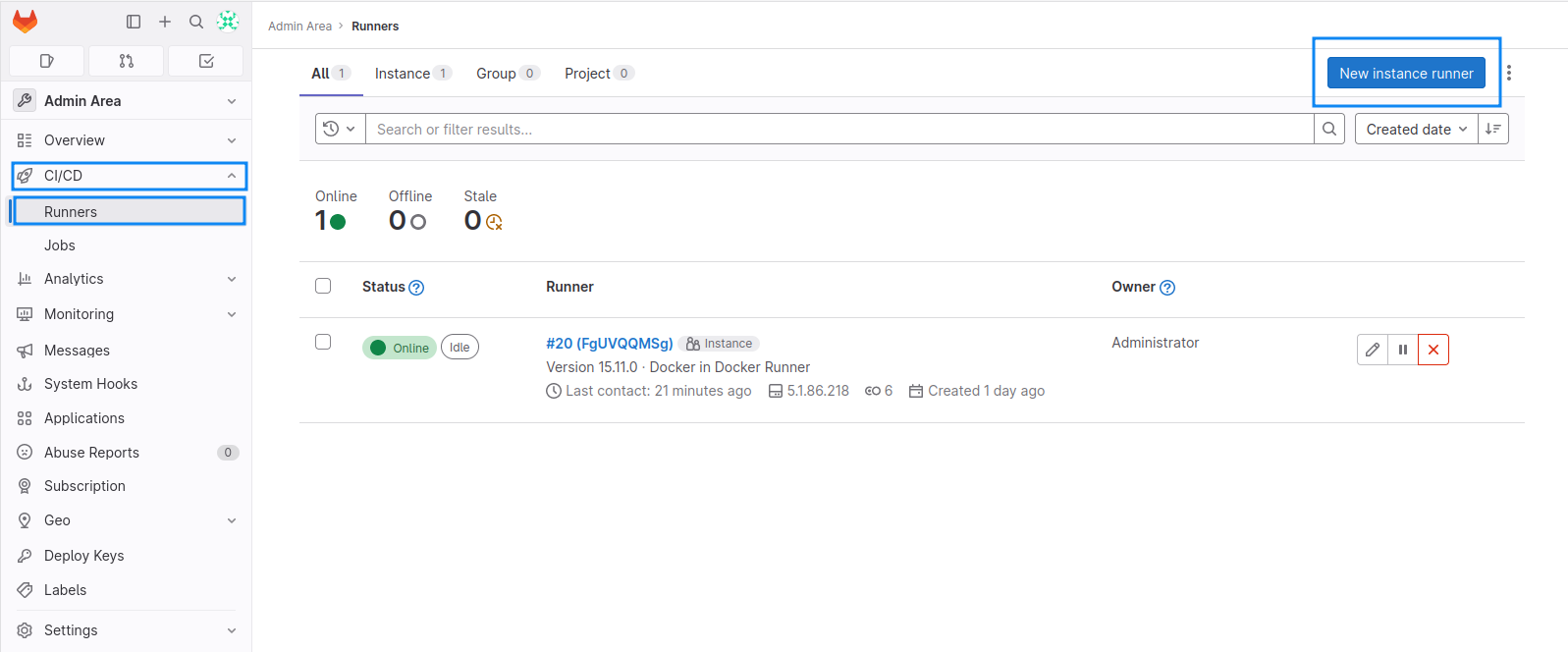Open the to-do list shortcut icon
1568x652 pixels.
click(206, 61)
